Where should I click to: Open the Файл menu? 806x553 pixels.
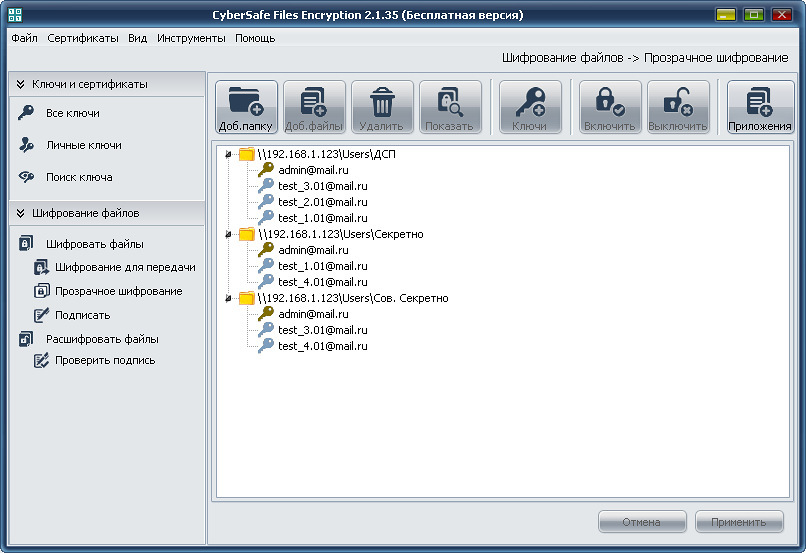pos(24,38)
